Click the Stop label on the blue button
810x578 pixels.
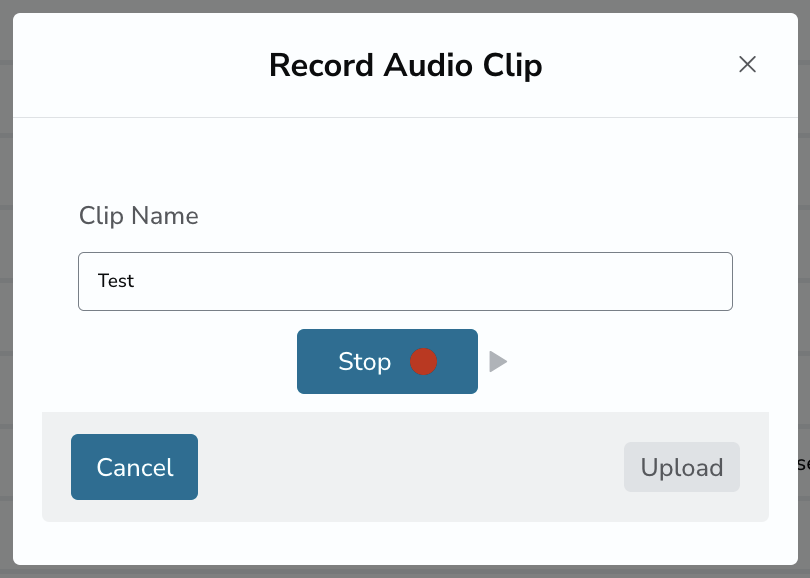click(x=365, y=362)
